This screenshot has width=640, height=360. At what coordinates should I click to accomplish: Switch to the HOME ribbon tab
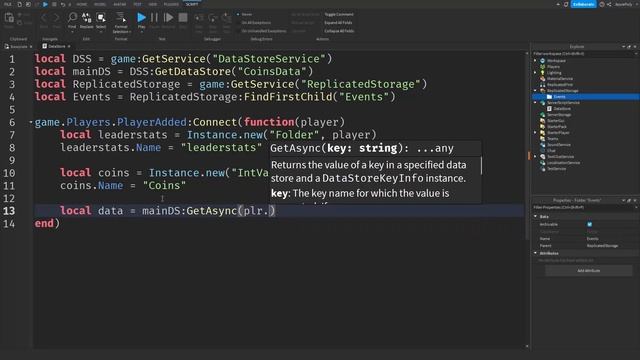tap(82, 4)
